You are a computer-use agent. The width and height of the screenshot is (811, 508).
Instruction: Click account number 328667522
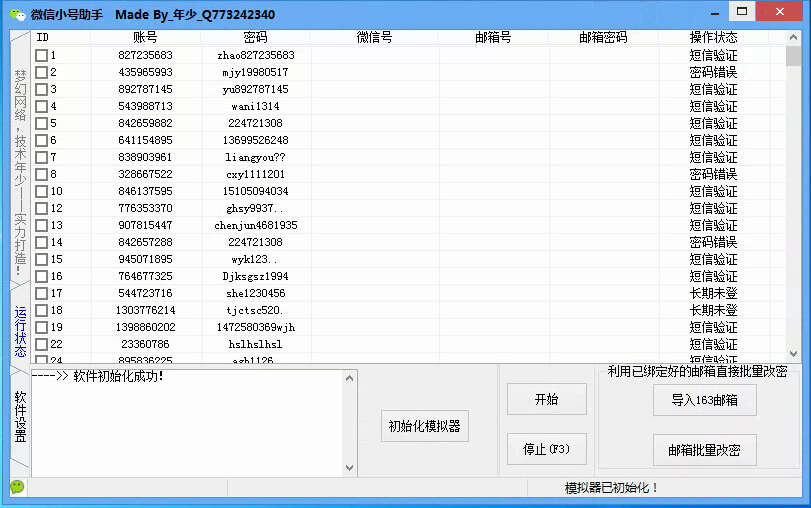145,174
